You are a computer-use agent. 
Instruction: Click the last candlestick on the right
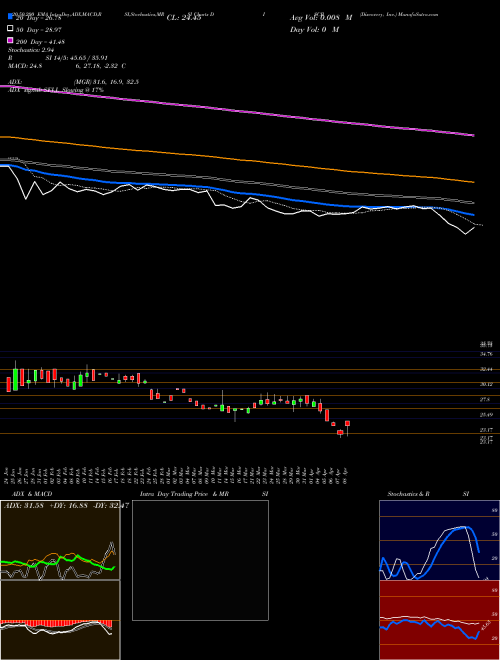tap(348, 427)
